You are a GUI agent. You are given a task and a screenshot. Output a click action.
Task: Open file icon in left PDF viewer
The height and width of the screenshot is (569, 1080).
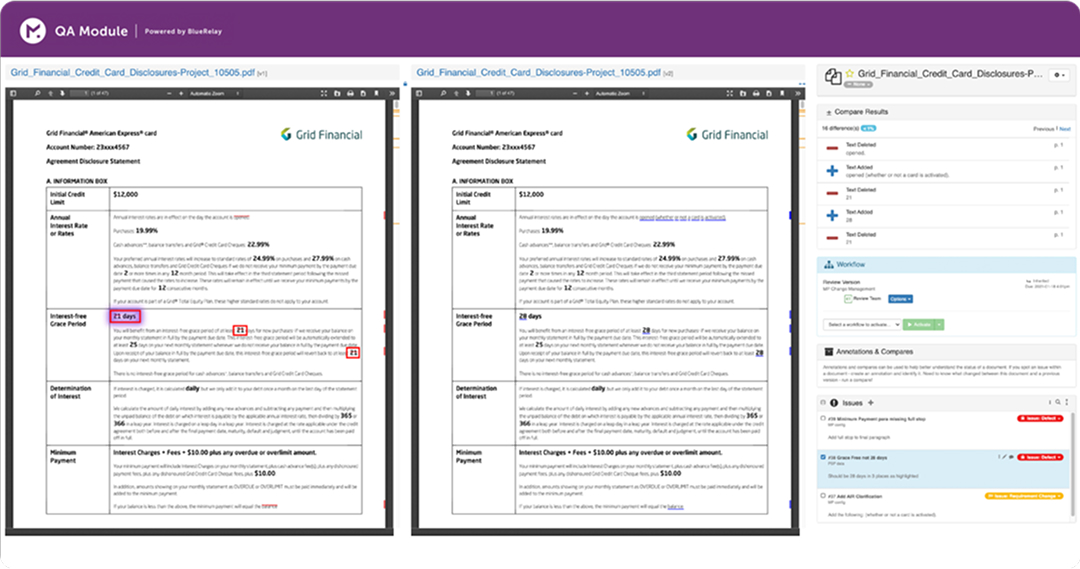337,93
